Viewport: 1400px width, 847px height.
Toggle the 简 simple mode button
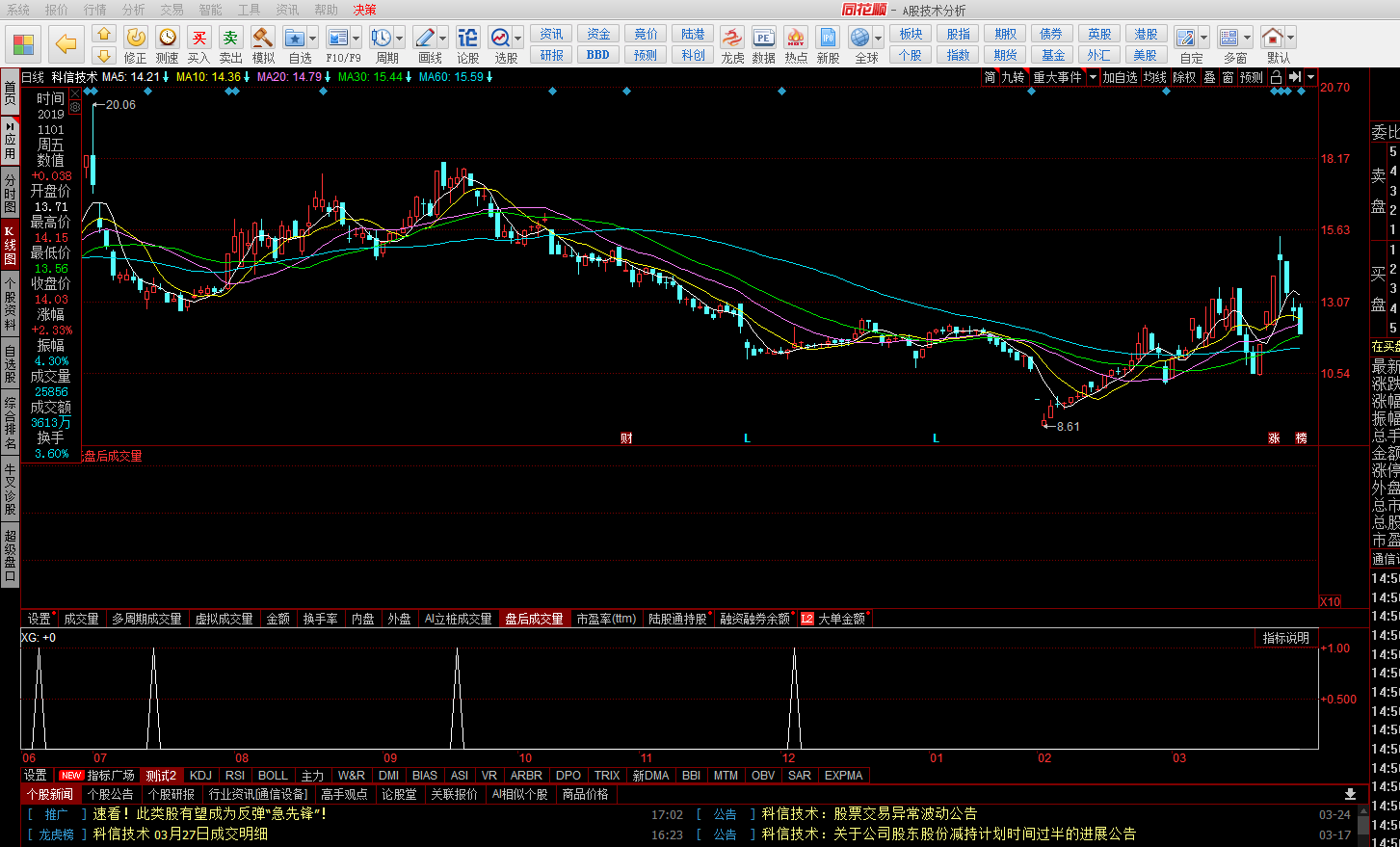tap(990, 77)
